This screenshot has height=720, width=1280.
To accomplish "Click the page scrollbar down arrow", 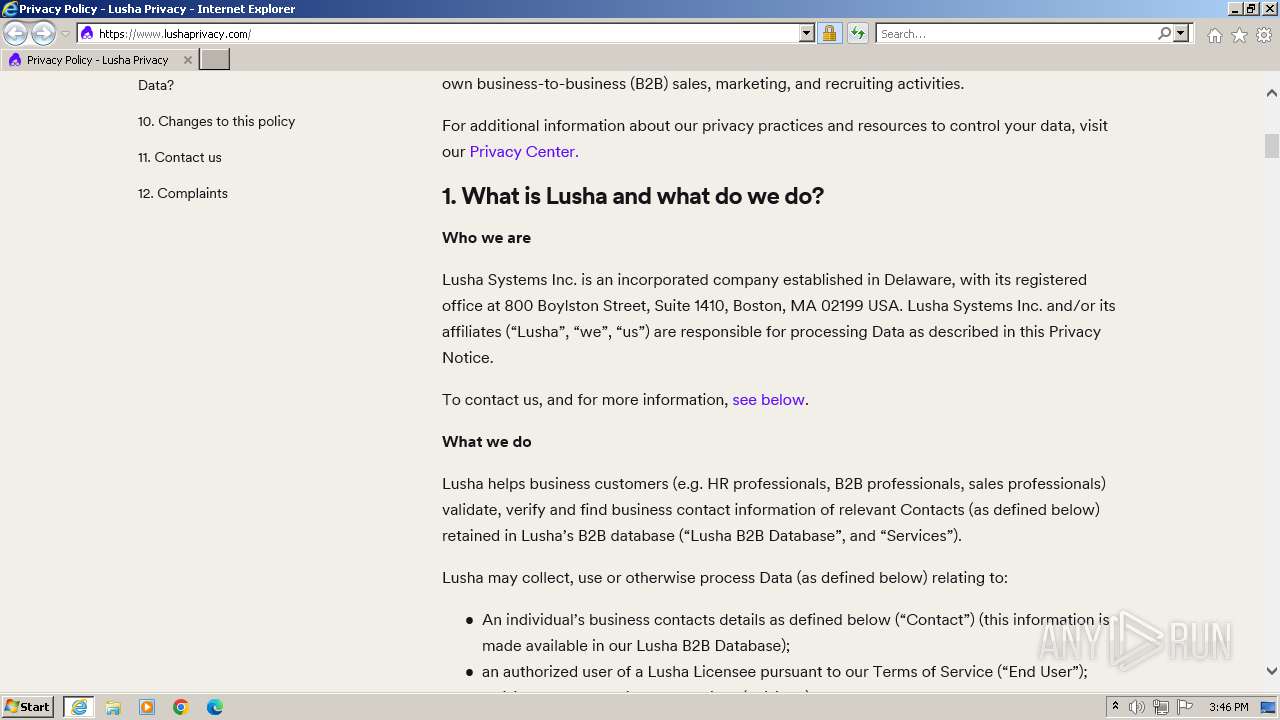I will pyautogui.click(x=1271, y=671).
